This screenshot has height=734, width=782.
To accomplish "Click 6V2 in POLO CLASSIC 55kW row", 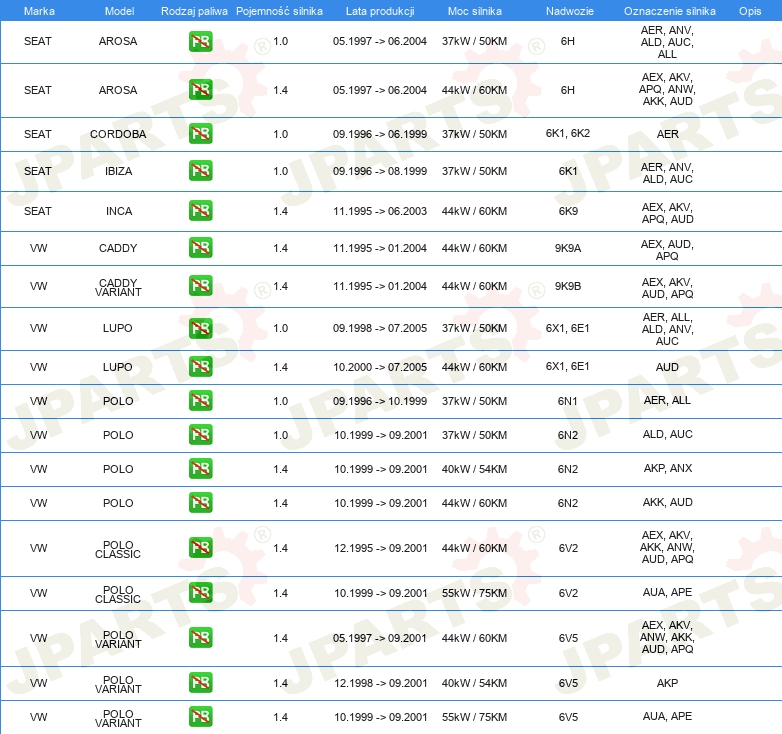I will pyautogui.click(x=568, y=593).
